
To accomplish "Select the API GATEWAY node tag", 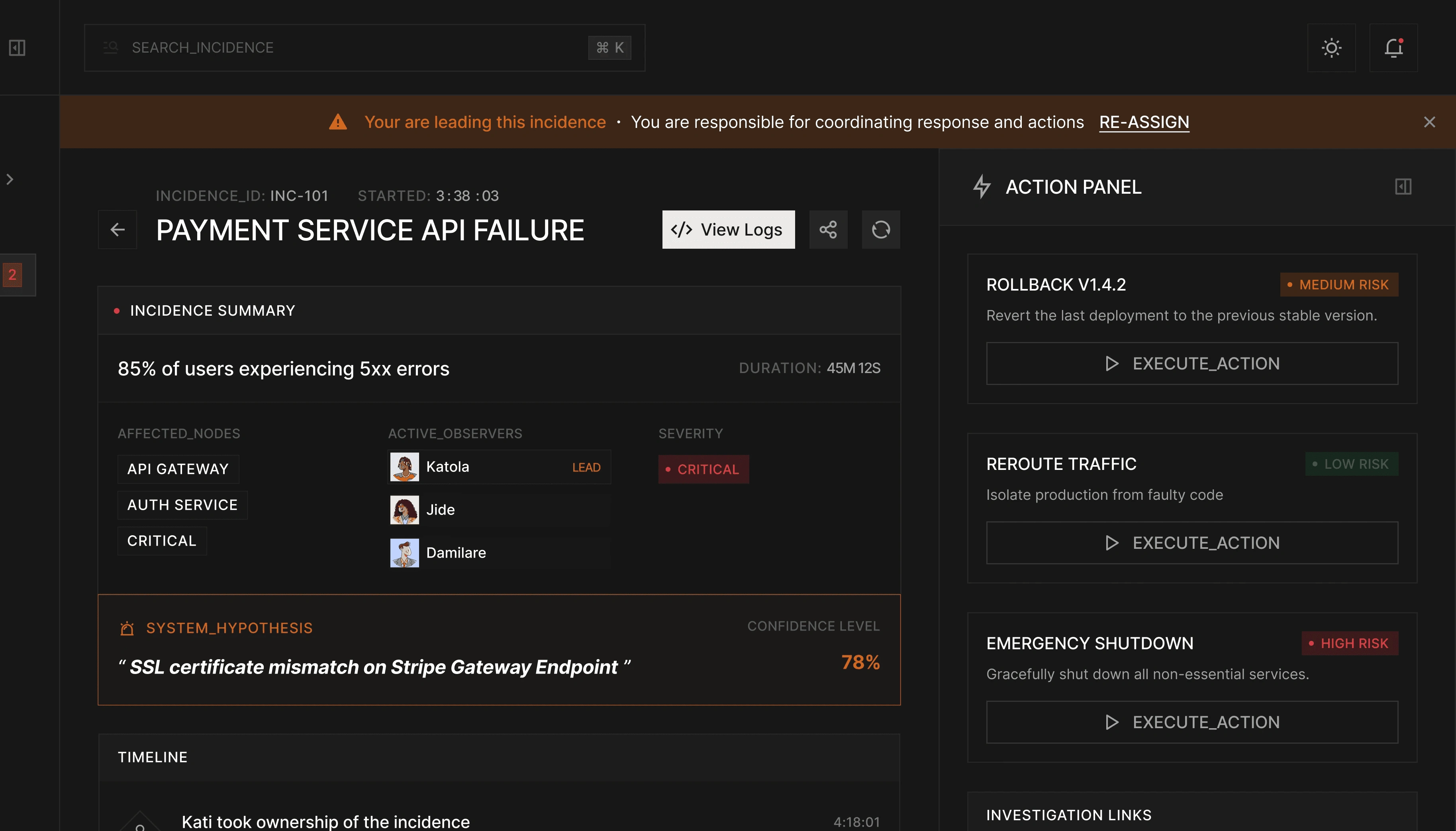I will 178,469.
